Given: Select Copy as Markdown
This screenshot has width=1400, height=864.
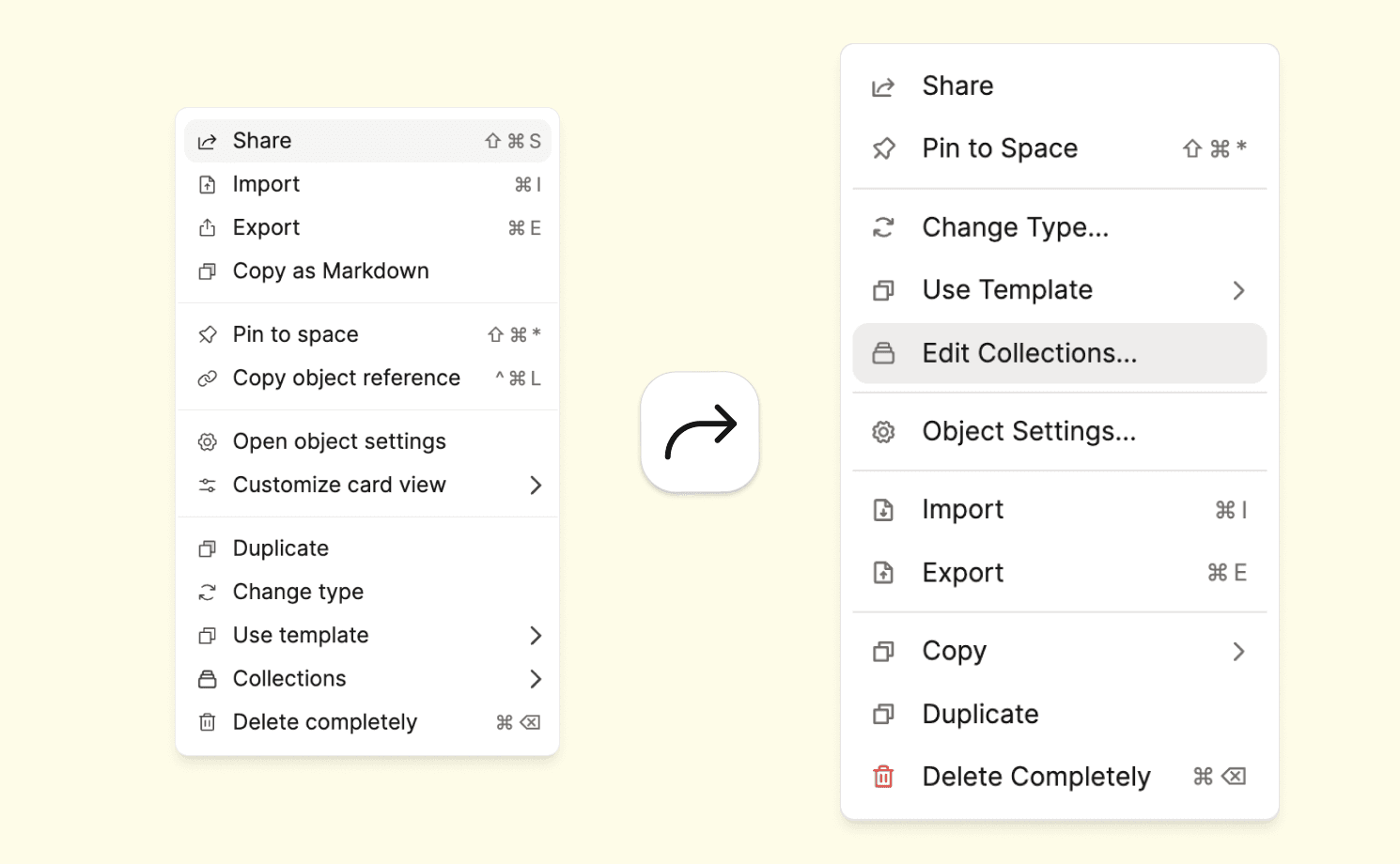Looking at the screenshot, I should [331, 271].
